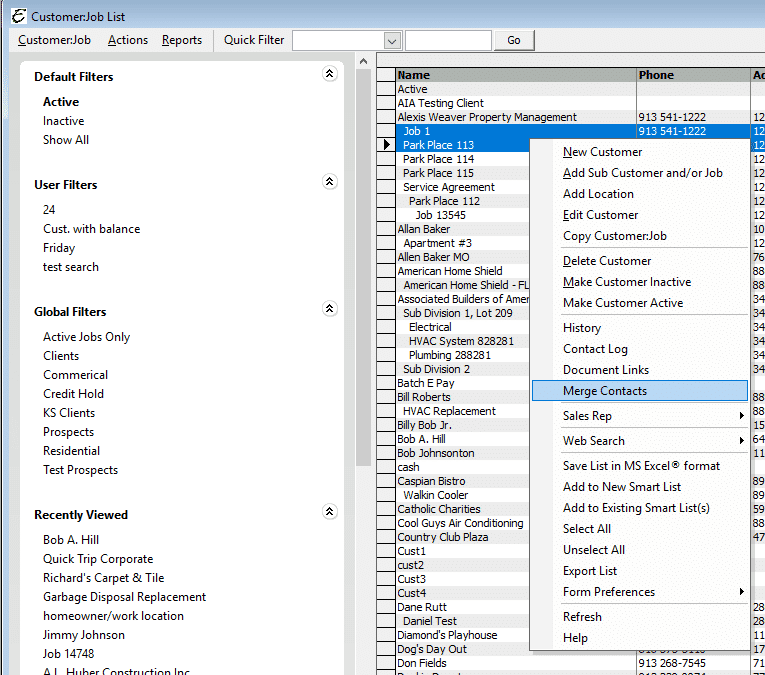Click Help in context menu

pos(575,637)
